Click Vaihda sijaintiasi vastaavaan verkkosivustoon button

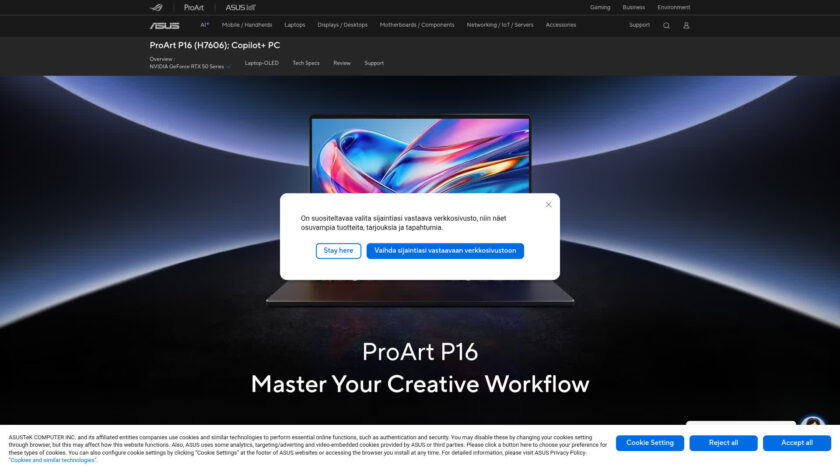[445, 251]
